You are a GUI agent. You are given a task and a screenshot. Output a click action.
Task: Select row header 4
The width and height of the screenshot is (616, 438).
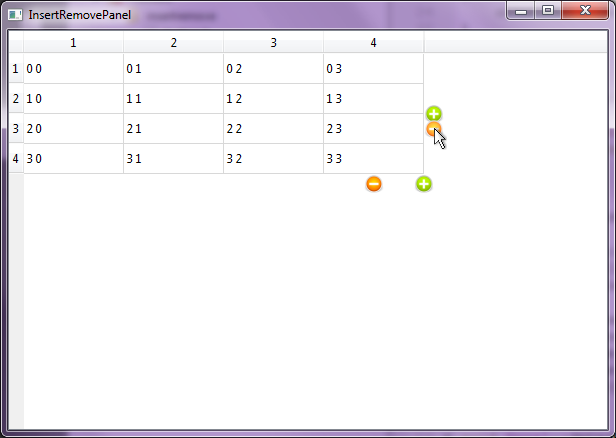(16, 158)
